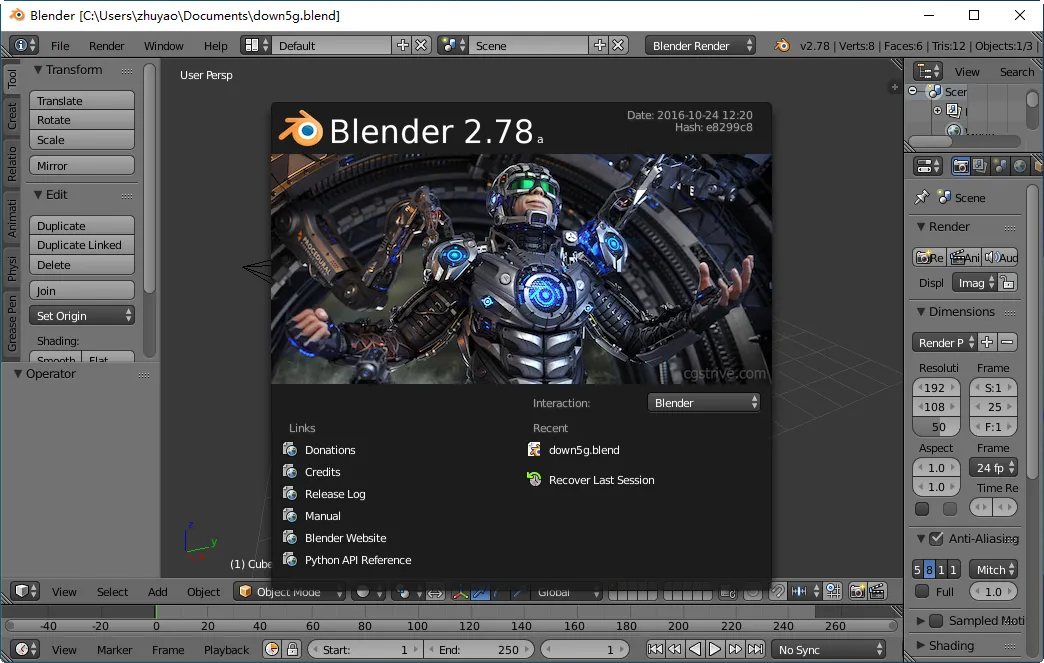Collapse the Transform panel

click(x=38, y=69)
